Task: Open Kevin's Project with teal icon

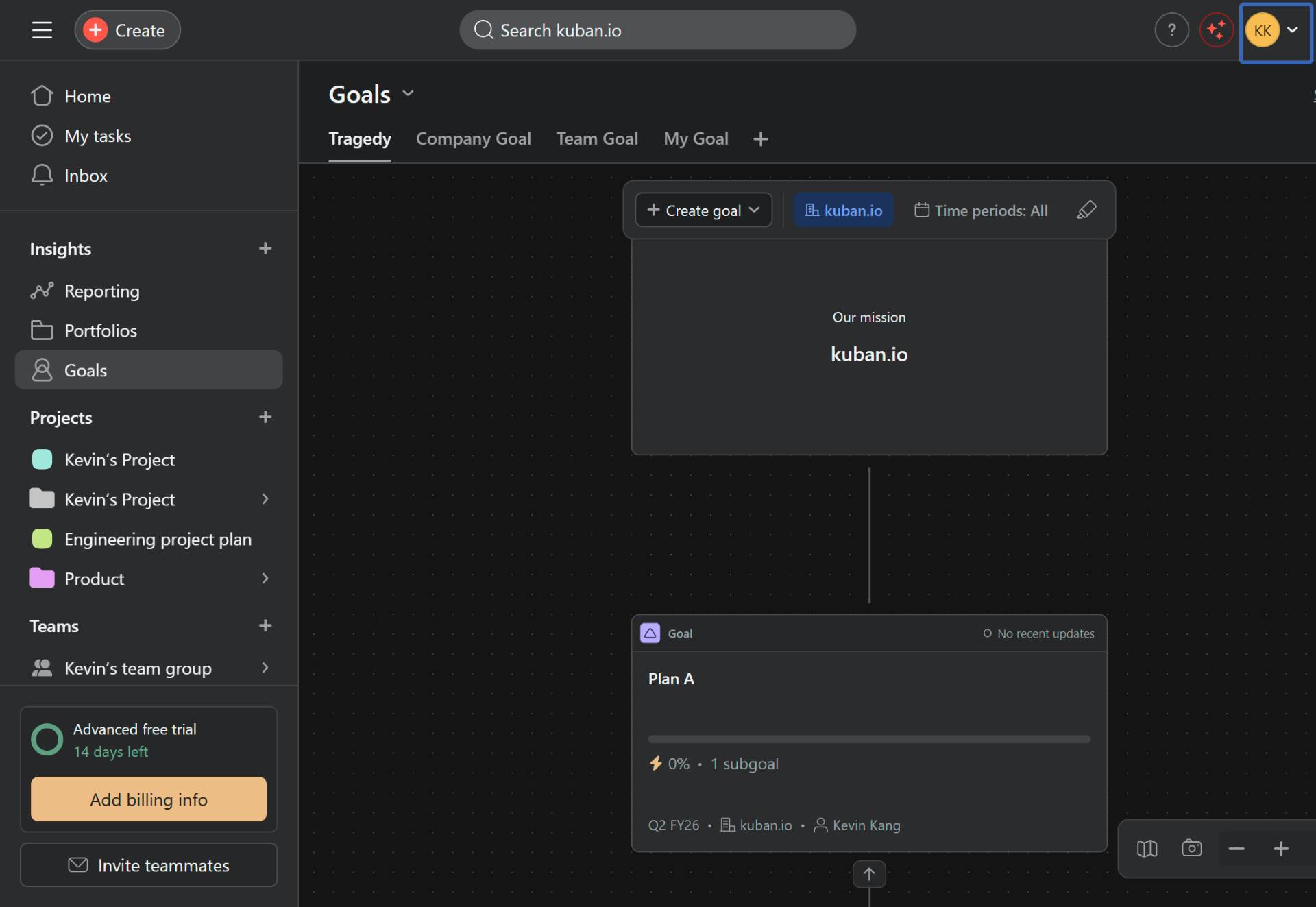Action: click(149, 459)
